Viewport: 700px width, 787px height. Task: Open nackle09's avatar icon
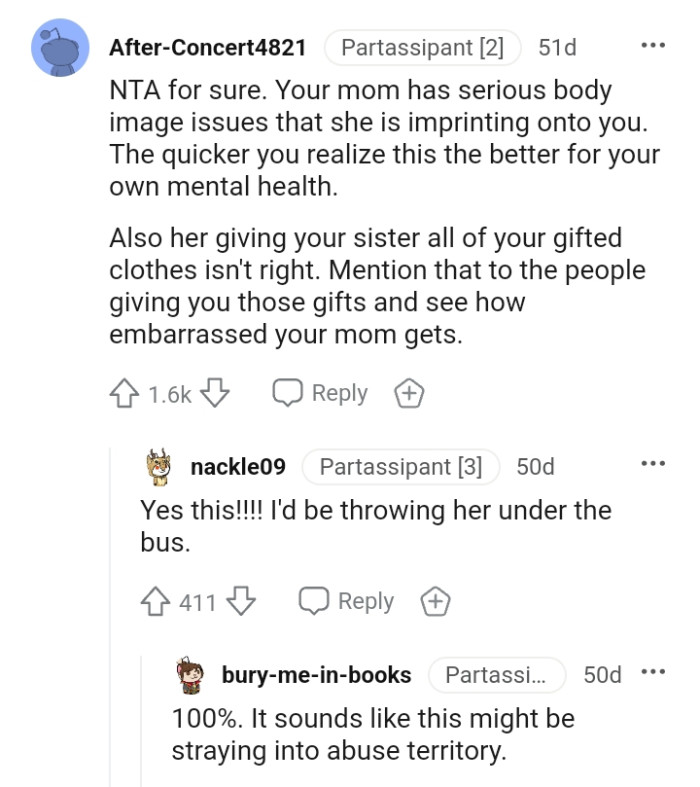point(157,466)
